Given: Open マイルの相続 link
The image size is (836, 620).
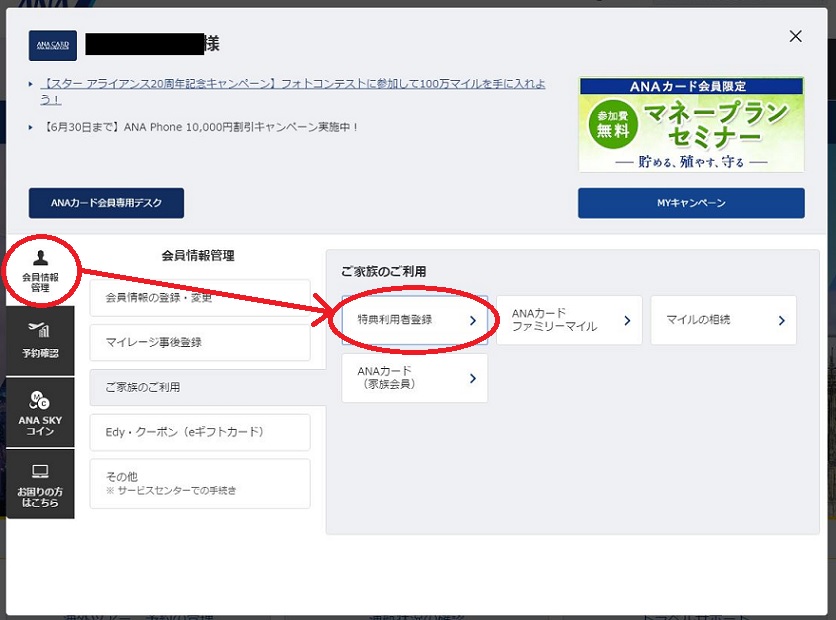Looking at the screenshot, I should 724,320.
